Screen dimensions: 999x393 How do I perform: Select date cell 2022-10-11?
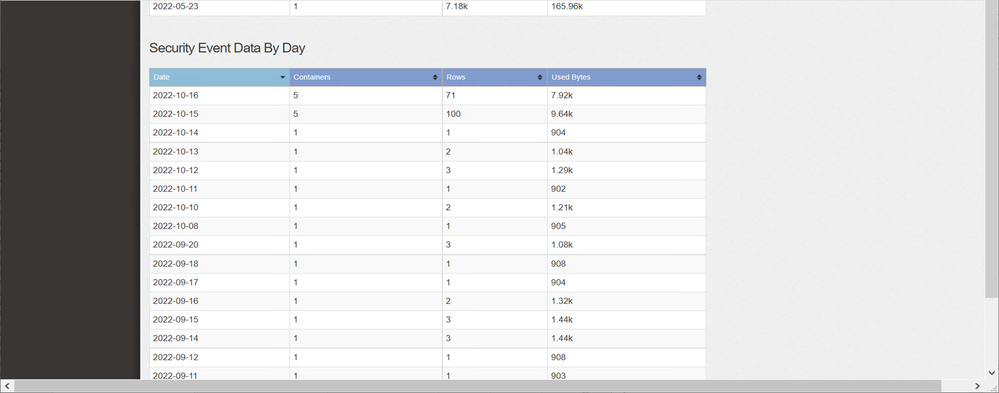(176, 189)
